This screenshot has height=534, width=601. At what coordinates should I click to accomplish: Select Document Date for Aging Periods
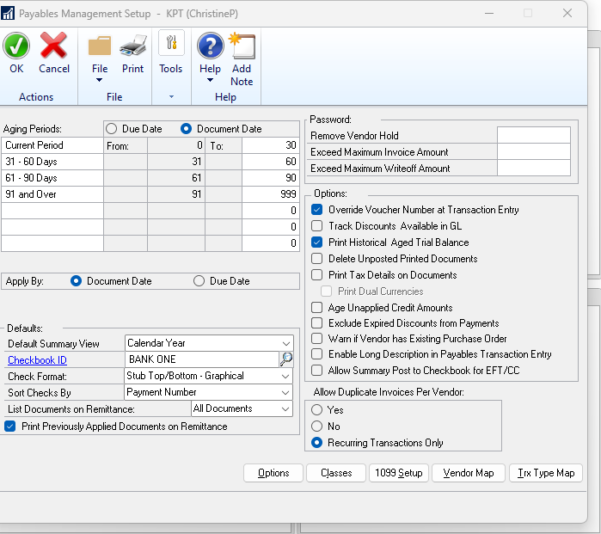(186, 129)
